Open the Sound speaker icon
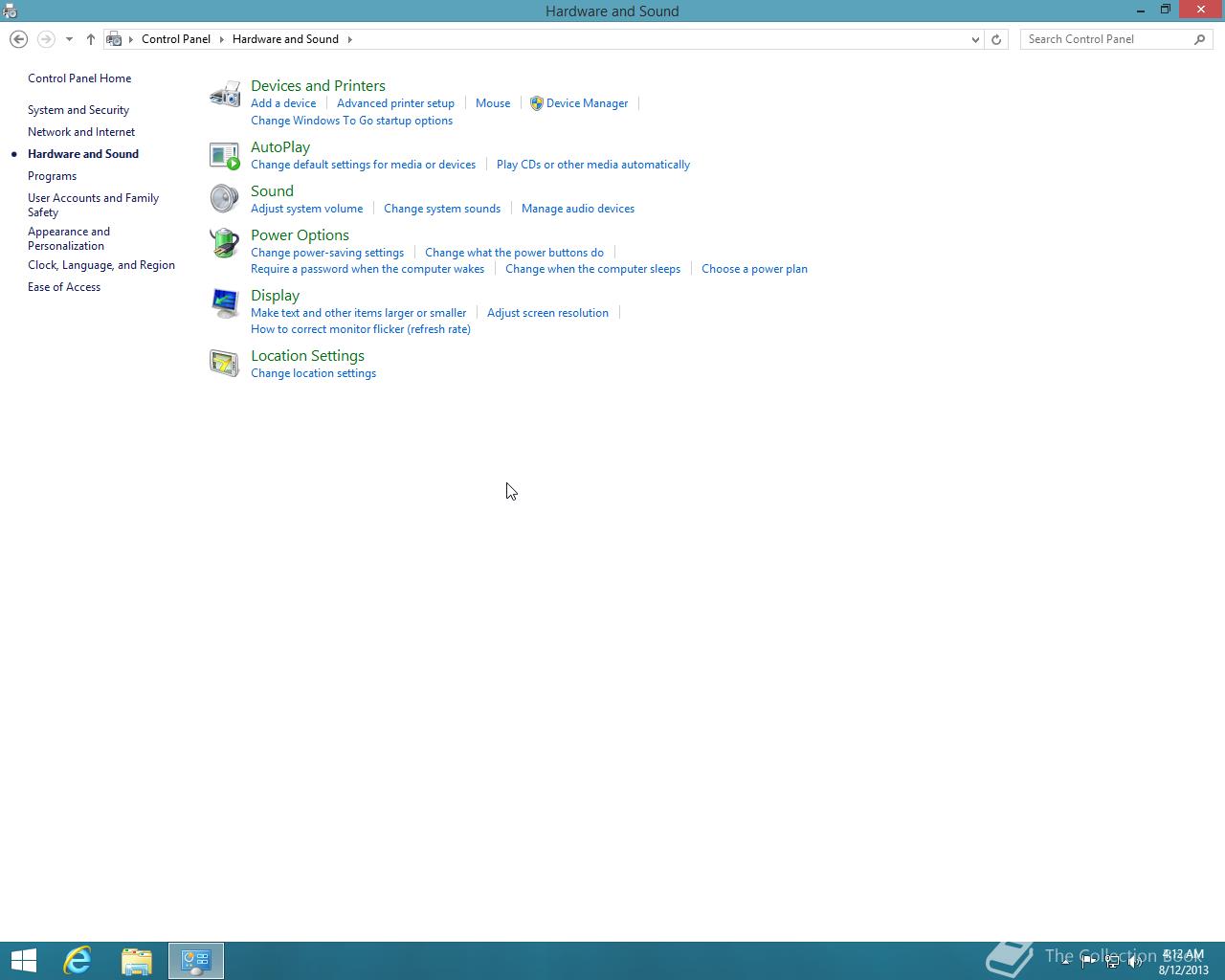Viewport: 1225px width, 980px height. click(225, 199)
